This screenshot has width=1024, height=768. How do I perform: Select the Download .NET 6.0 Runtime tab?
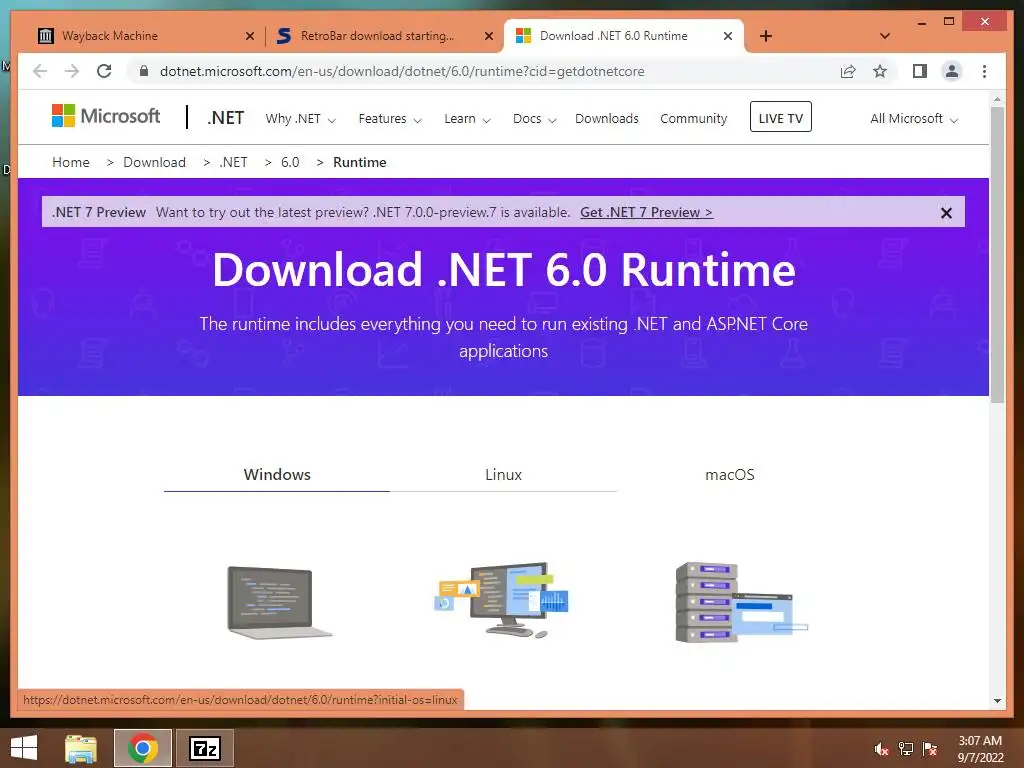pyautogui.click(x=624, y=36)
